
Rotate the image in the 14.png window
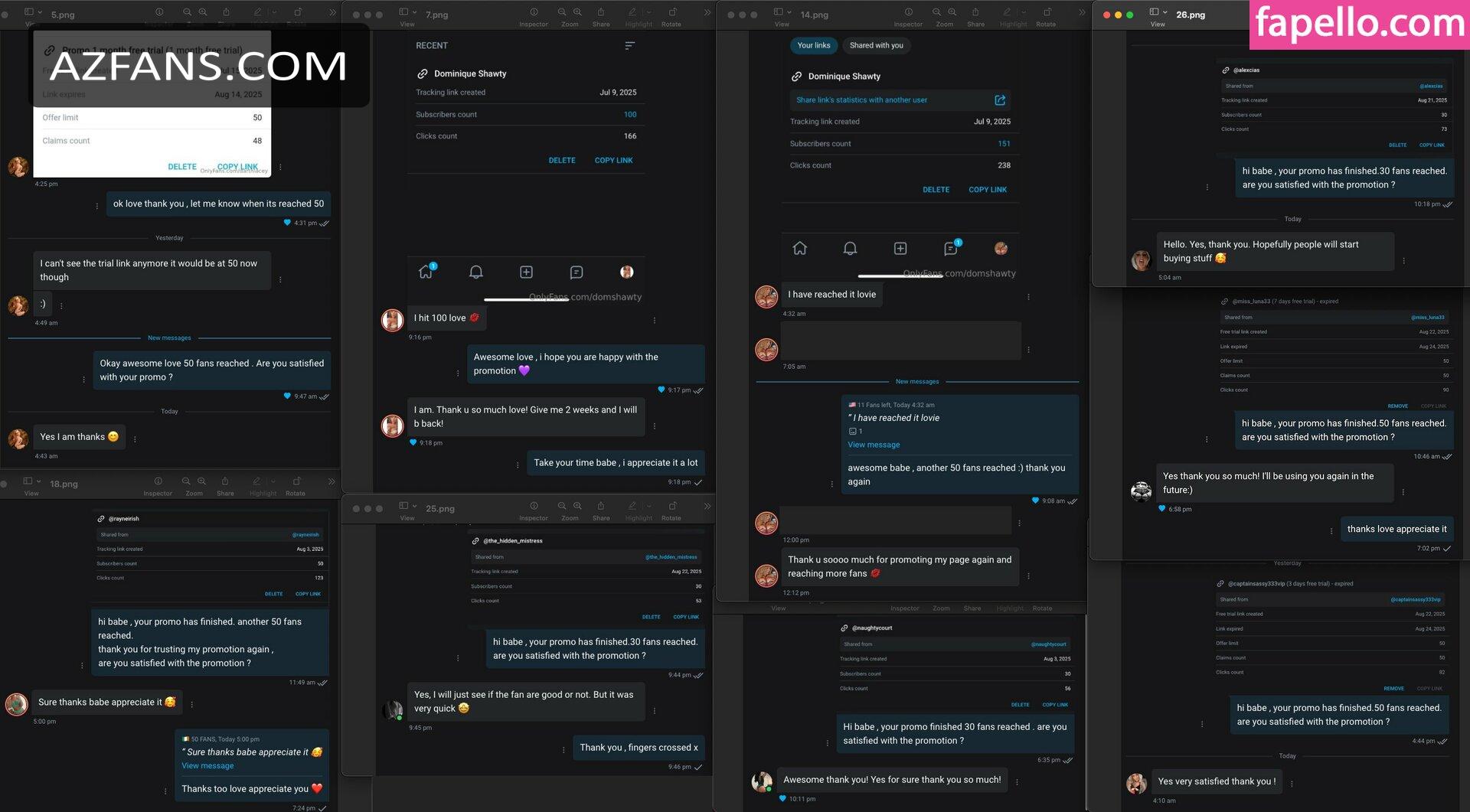(x=1047, y=12)
